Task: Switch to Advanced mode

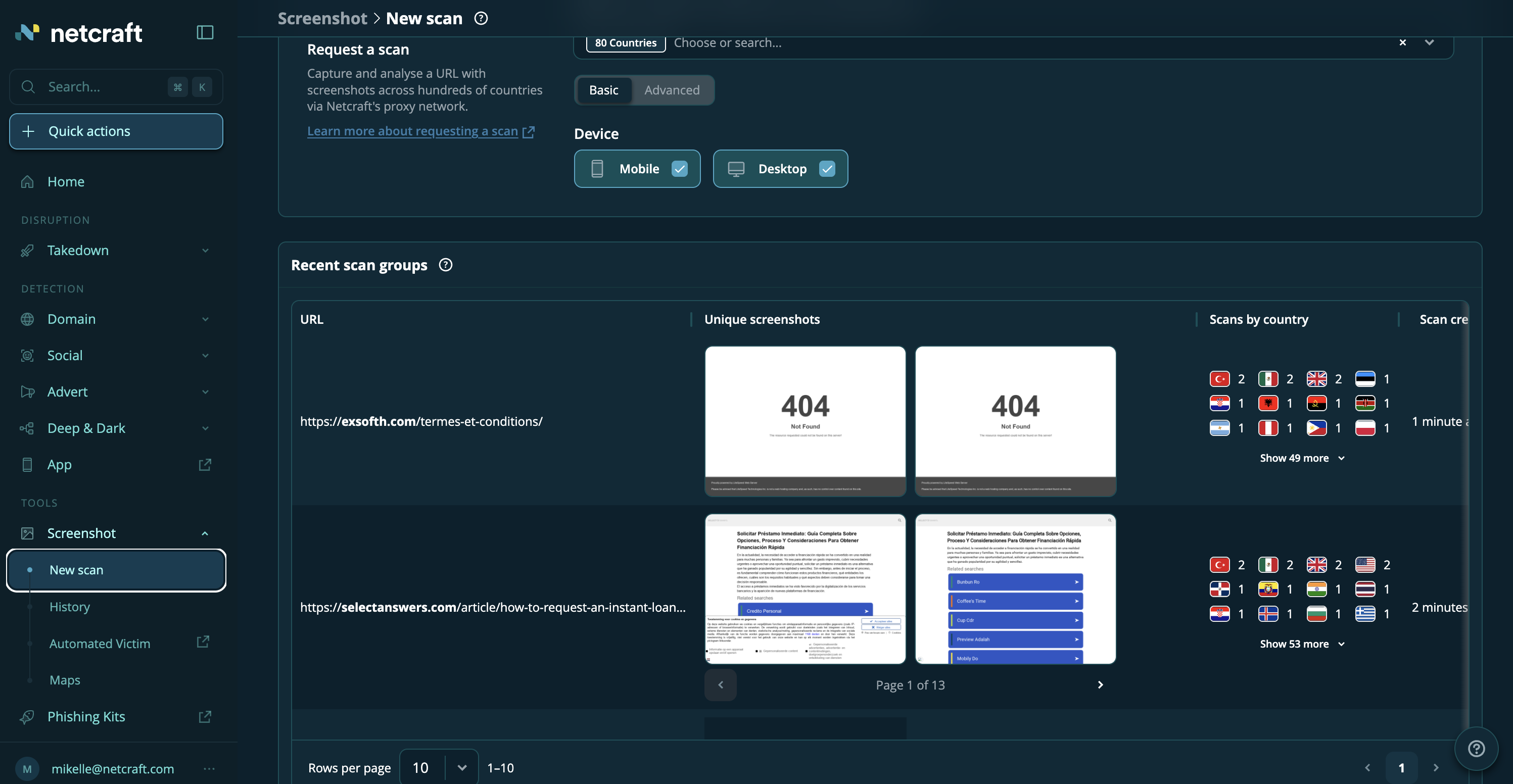Action: coord(672,90)
